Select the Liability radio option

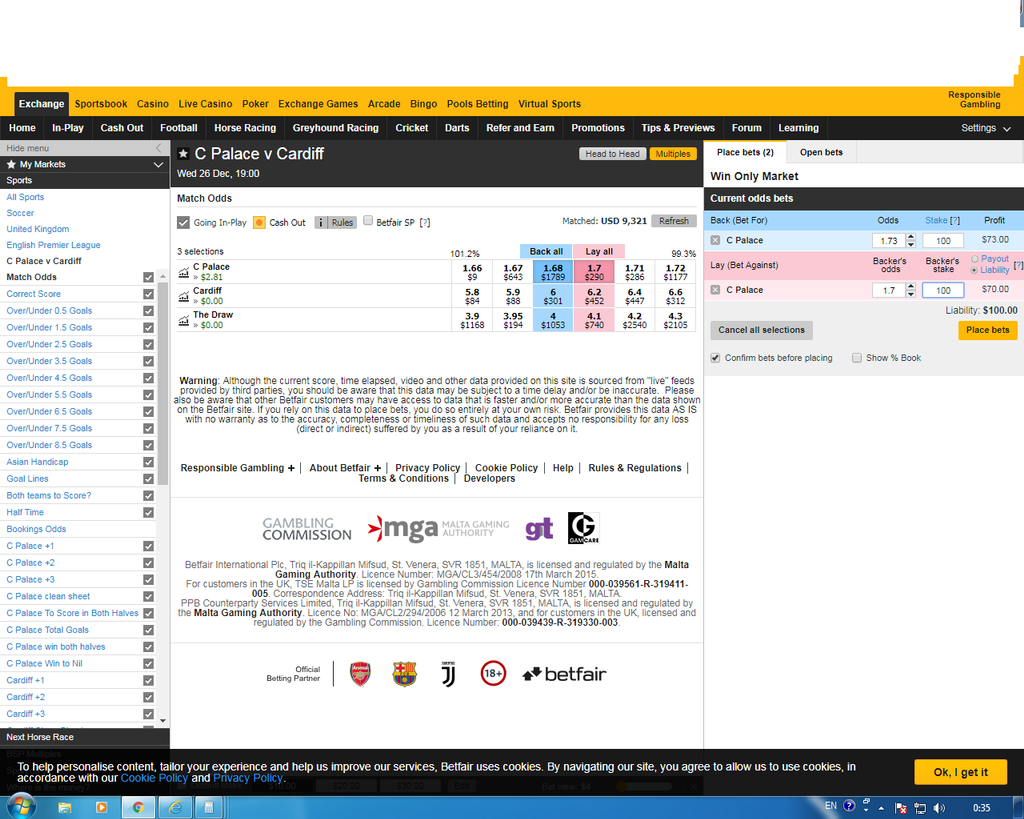(x=975, y=270)
